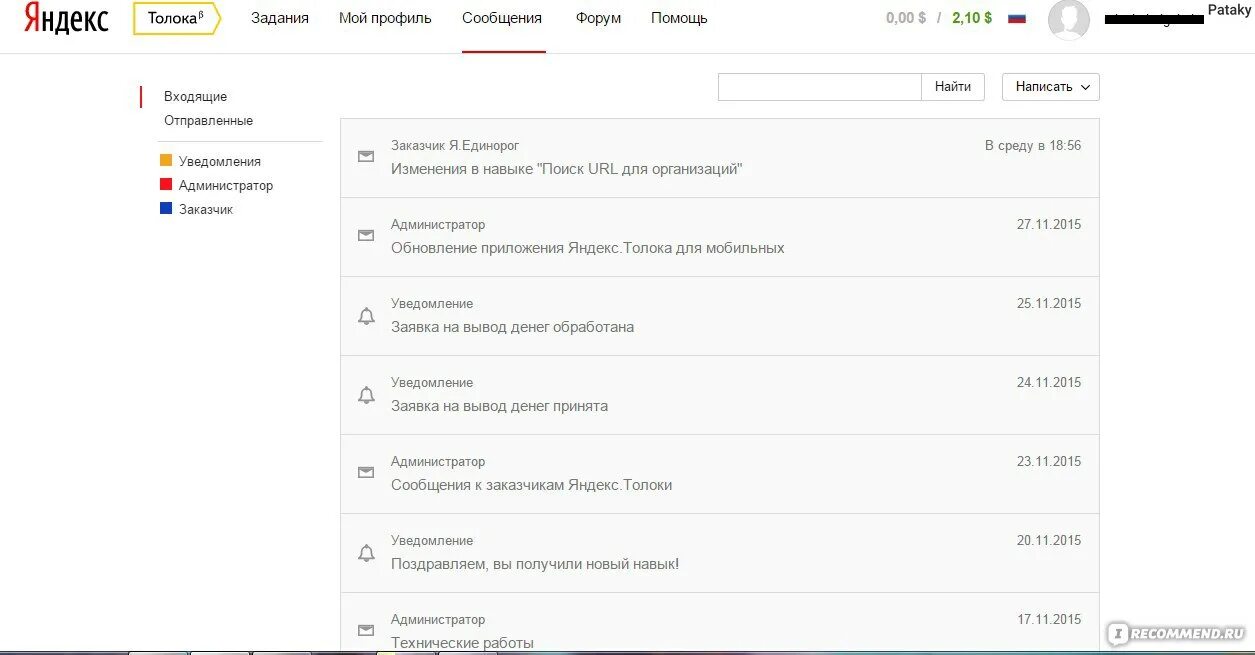Click envelope icon of Заказчик Я.Единорог message
Screen dimensions: 1255x655
tap(366, 157)
